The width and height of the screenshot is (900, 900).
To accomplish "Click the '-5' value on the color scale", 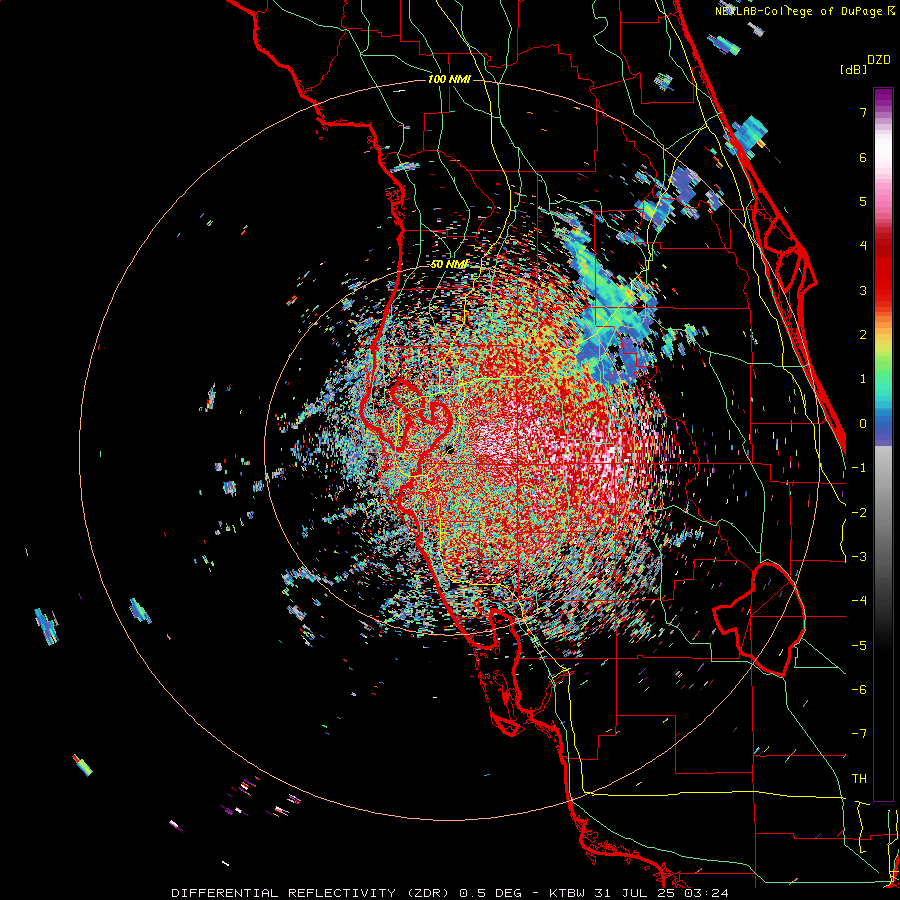I will click(x=859, y=646).
